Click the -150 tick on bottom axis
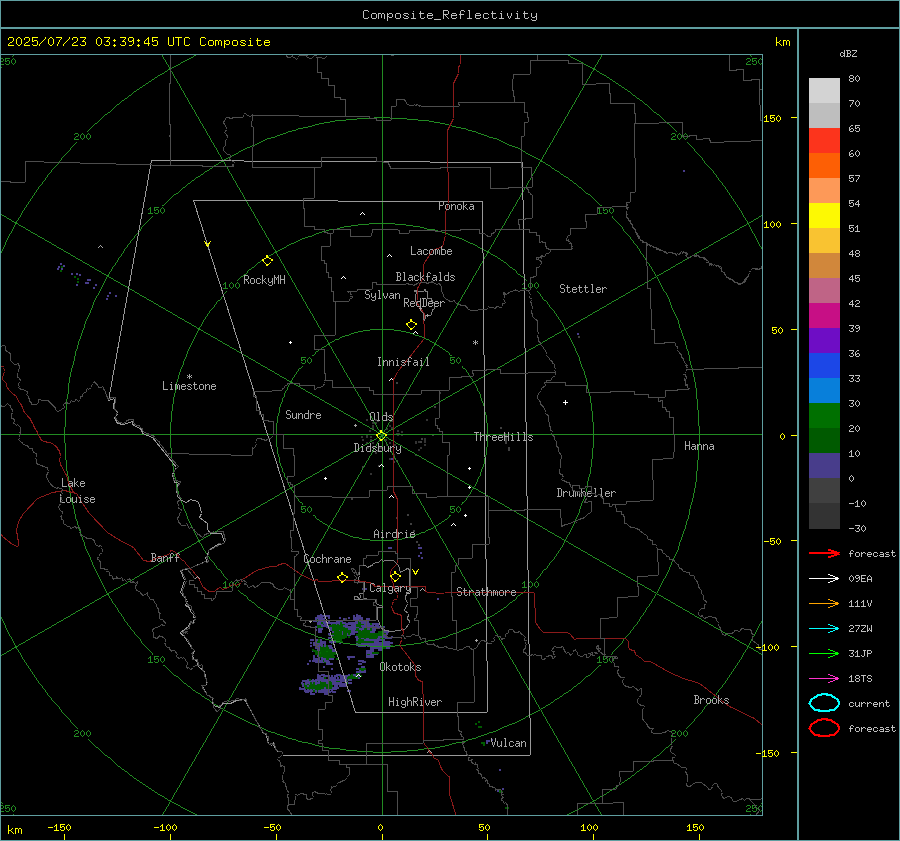The height and width of the screenshot is (841, 900). coord(59,827)
